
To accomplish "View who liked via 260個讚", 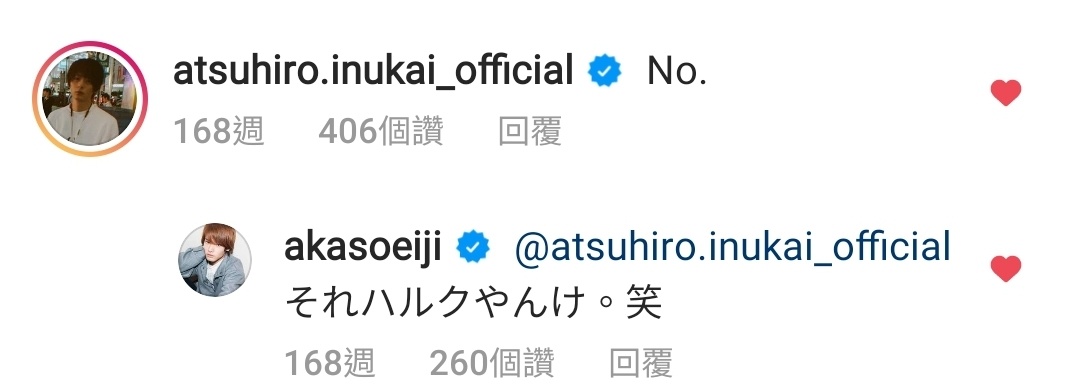I will 492,362.
